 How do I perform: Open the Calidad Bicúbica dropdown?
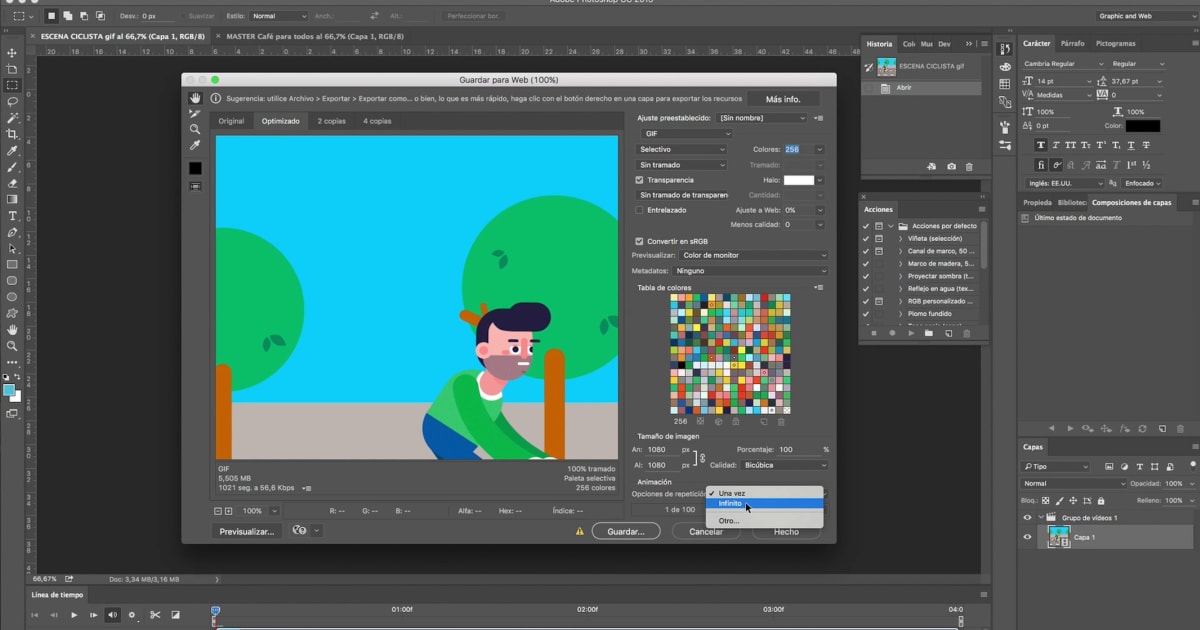[x=785, y=465]
